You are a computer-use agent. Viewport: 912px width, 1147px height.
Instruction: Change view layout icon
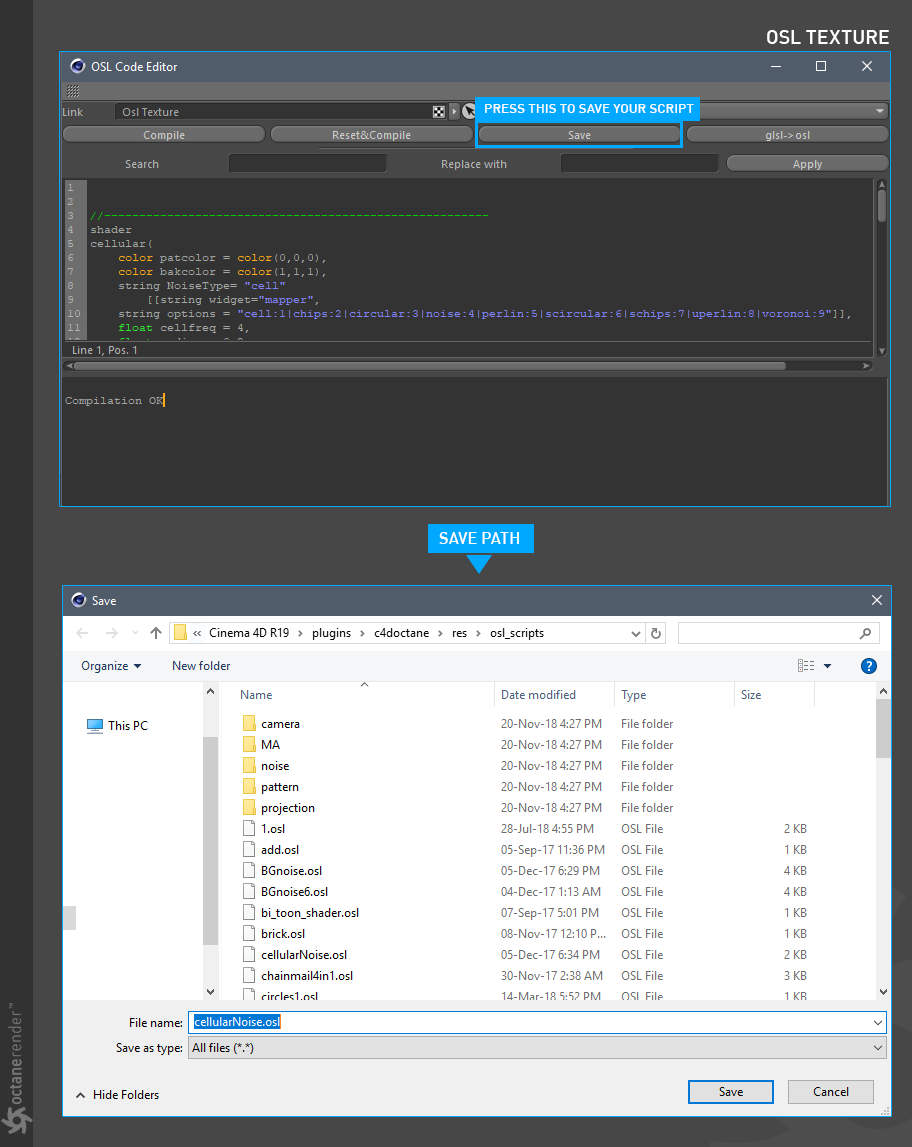click(806, 666)
